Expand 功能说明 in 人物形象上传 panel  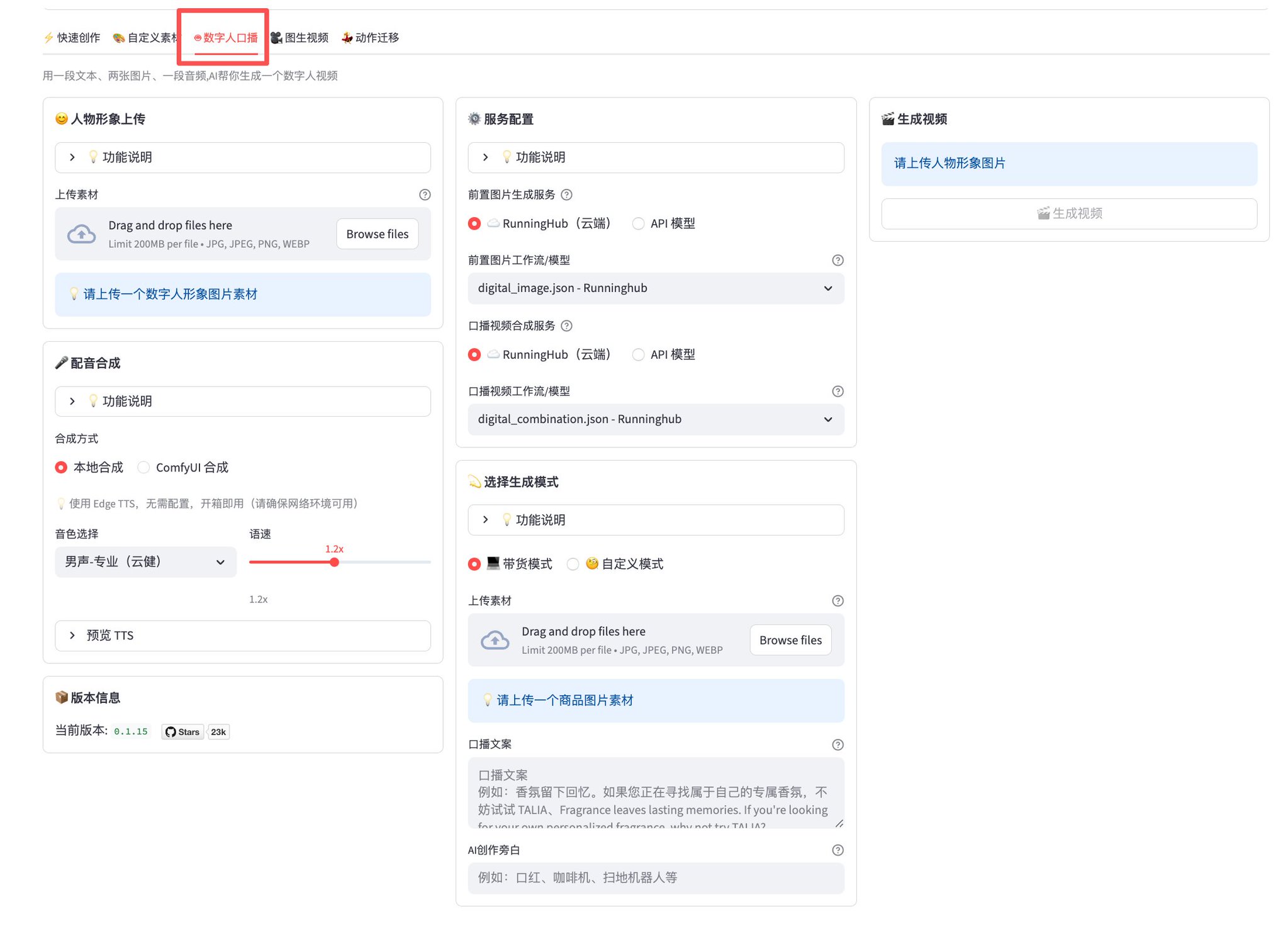coord(243,157)
